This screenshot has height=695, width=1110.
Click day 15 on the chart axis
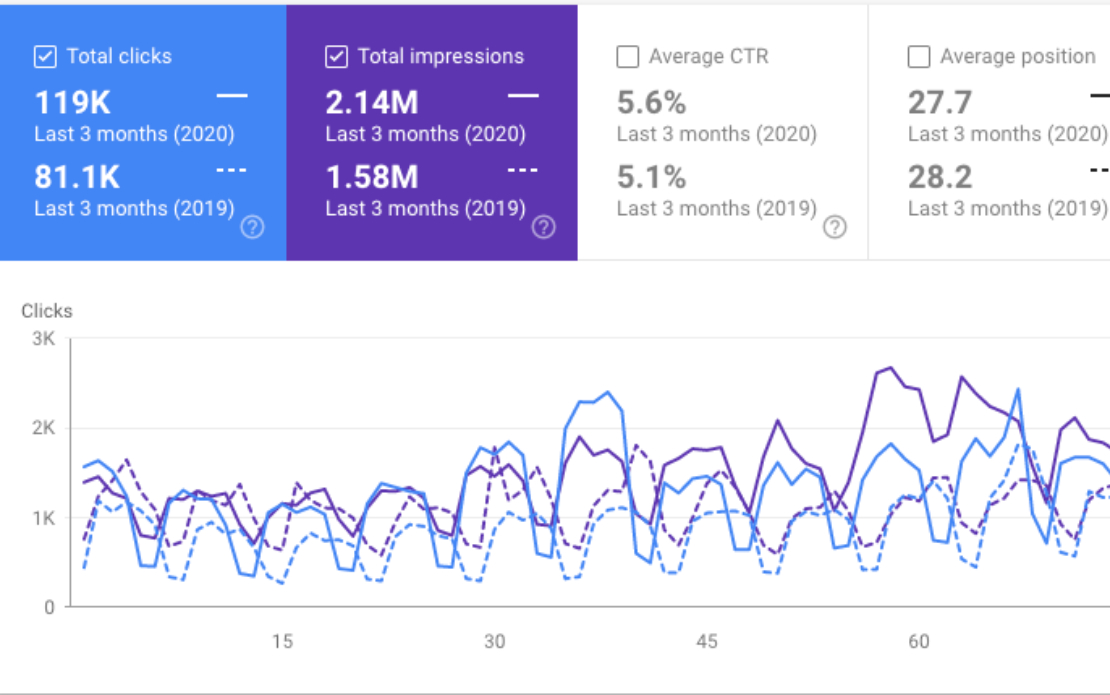pyautogui.click(x=282, y=642)
